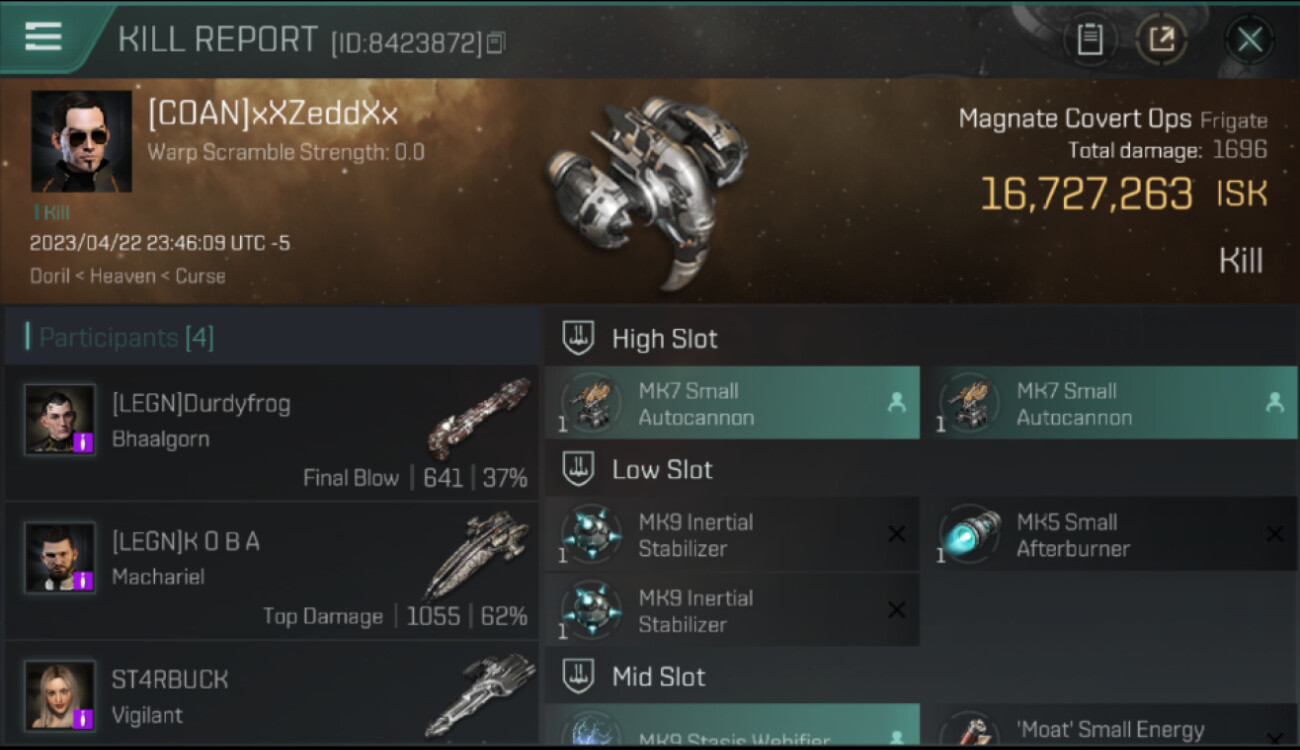View the xXZeddXx pilot portrait

pyautogui.click(x=81, y=141)
